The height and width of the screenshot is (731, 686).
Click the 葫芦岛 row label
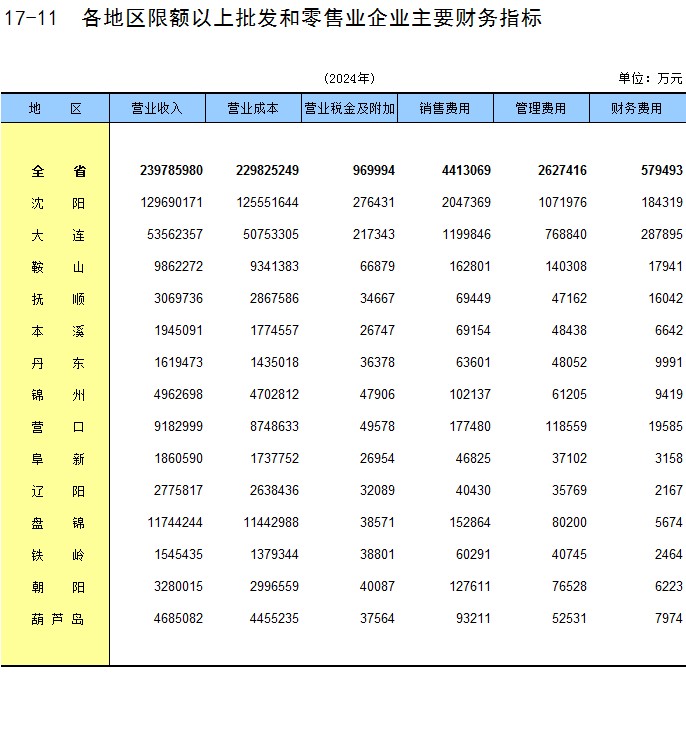coord(58,619)
